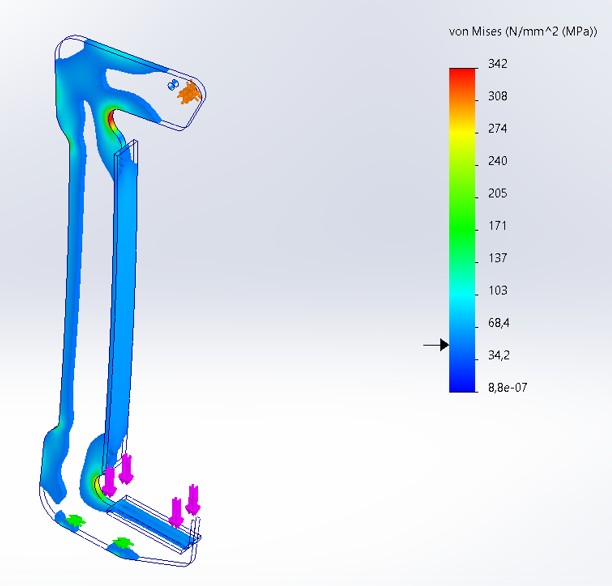Select the left green fixture symbol
The width and height of the screenshot is (612, 586).
74,518
